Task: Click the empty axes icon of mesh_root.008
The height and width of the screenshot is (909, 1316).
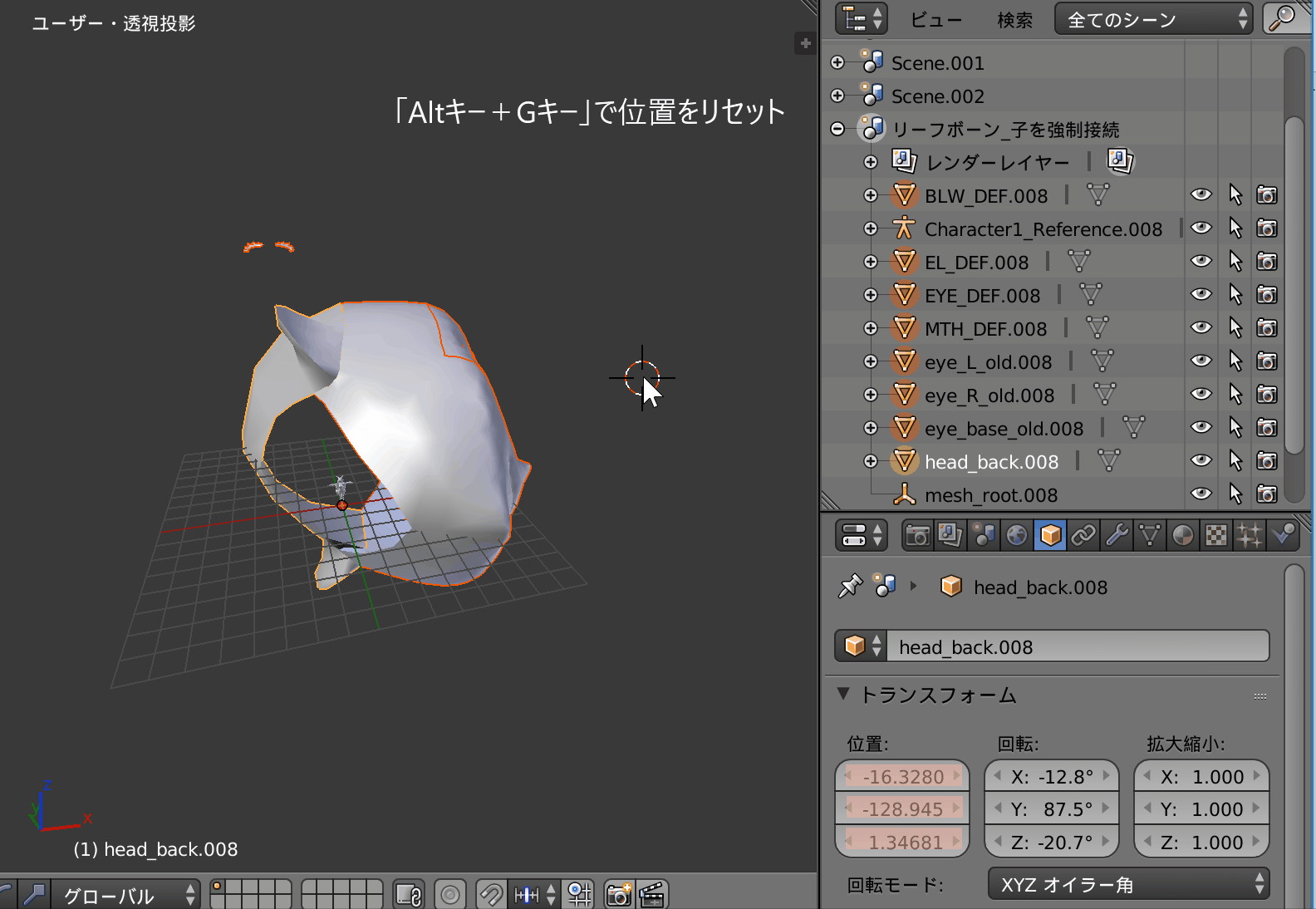Action: (904, 494)
